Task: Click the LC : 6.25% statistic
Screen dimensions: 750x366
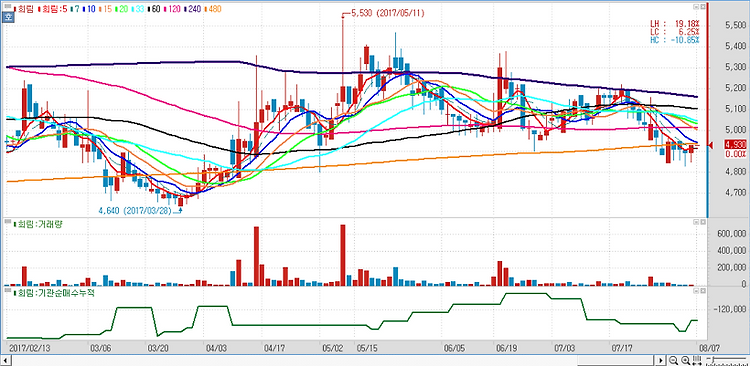Action: tap(674, 32)
